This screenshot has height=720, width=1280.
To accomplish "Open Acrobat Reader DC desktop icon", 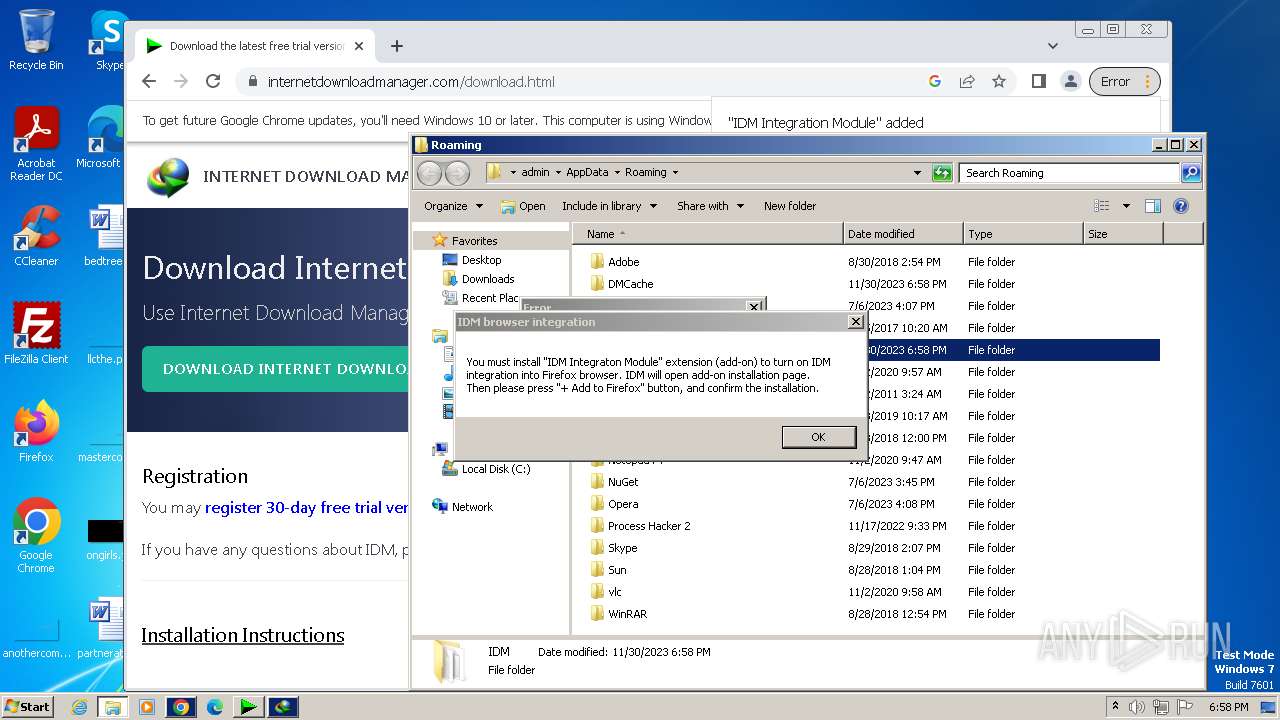I will pos(36,144).
